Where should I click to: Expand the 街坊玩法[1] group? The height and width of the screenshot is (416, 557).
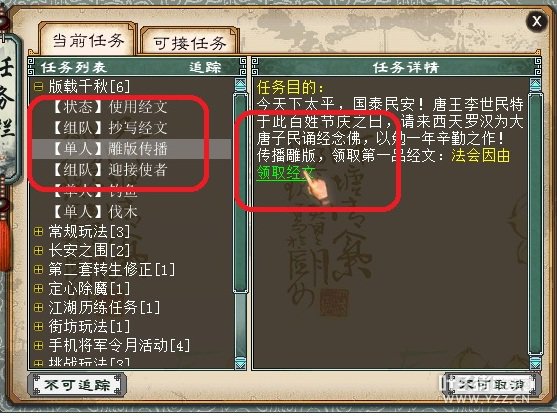[38, 326]
